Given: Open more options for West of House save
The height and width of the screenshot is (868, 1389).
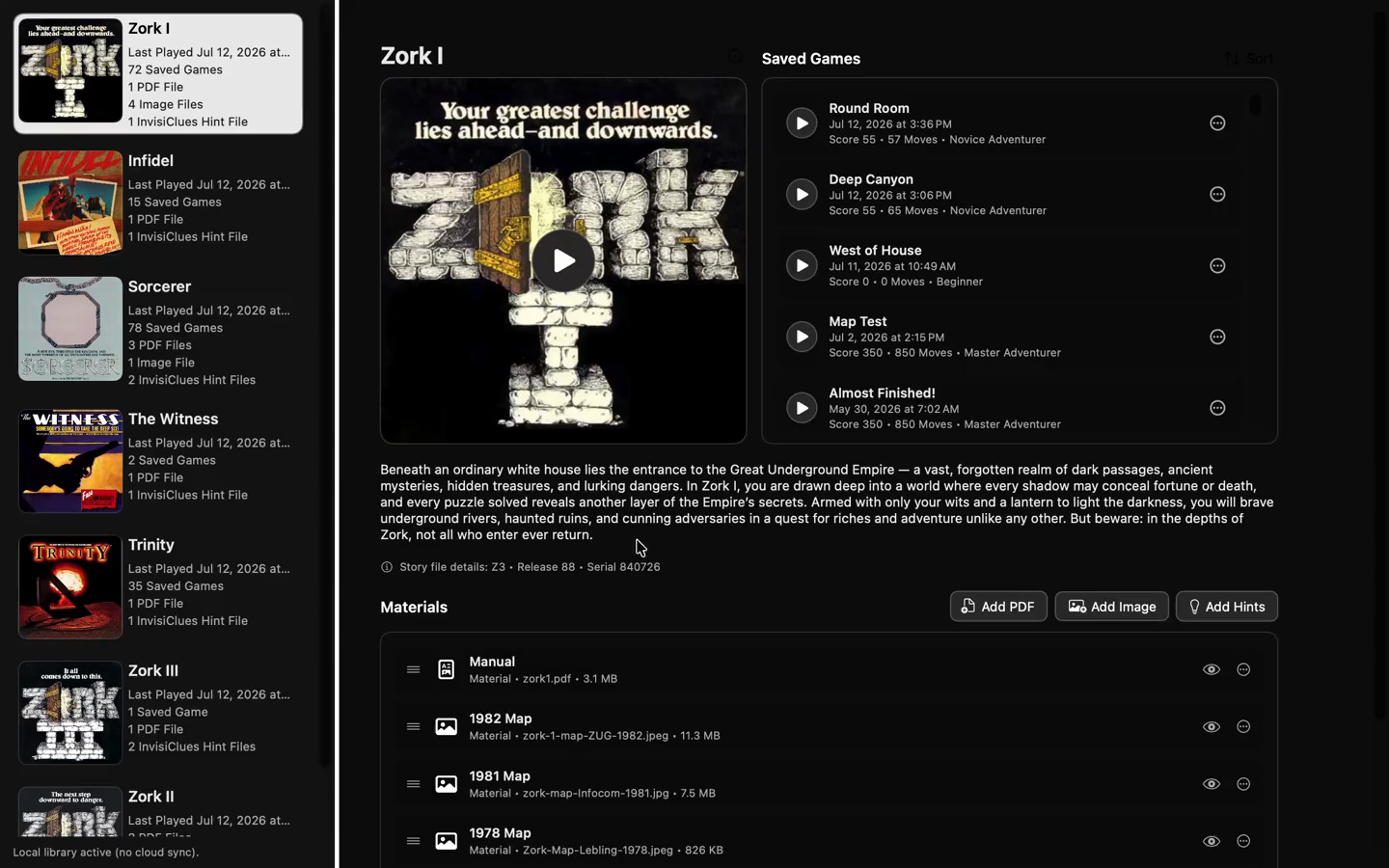Looking at the screenshot, I should click(x=1217, y=265).
